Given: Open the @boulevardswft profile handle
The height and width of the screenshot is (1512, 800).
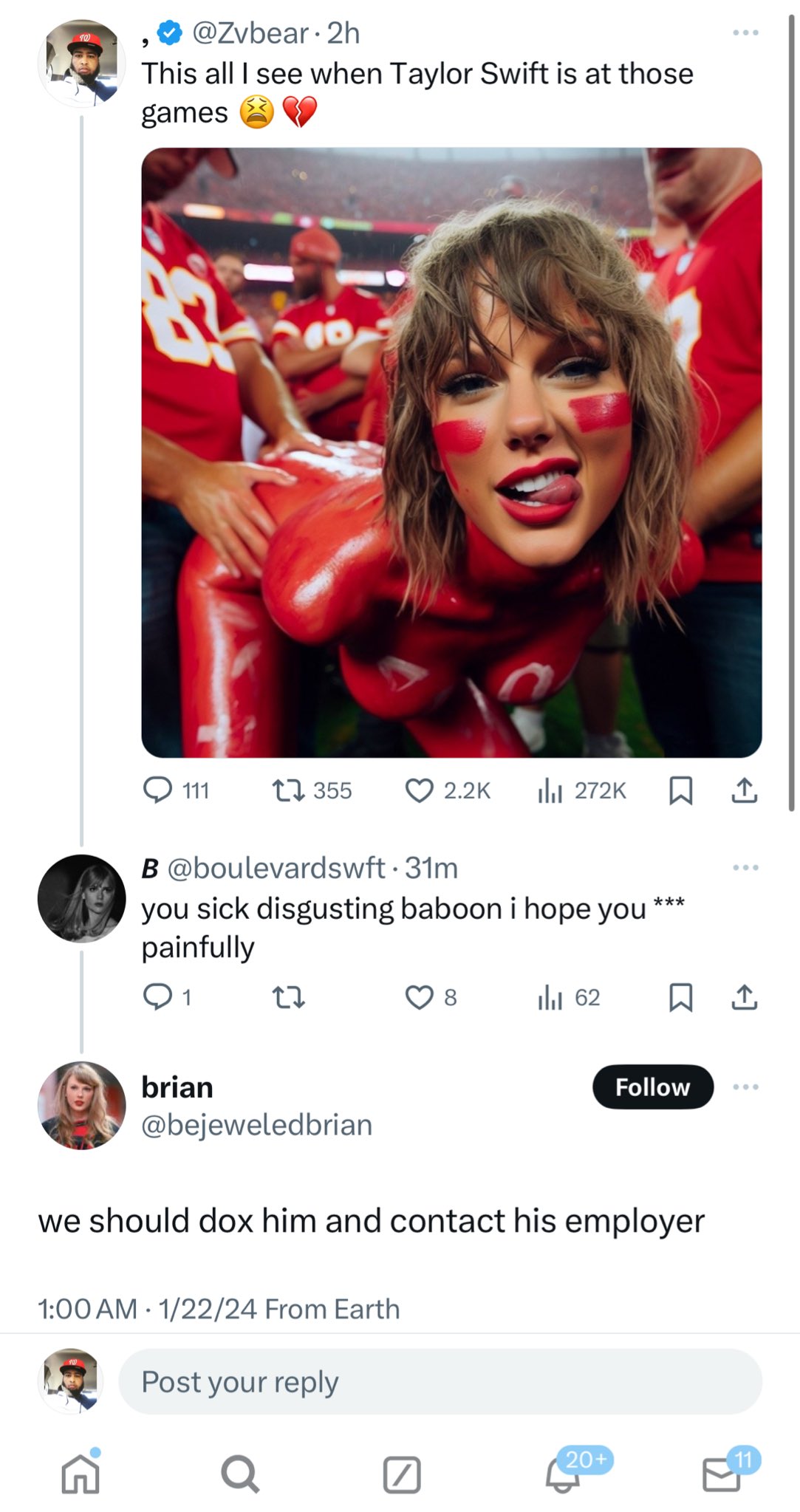Looking at the screenshot, I should tap(276, 868).
